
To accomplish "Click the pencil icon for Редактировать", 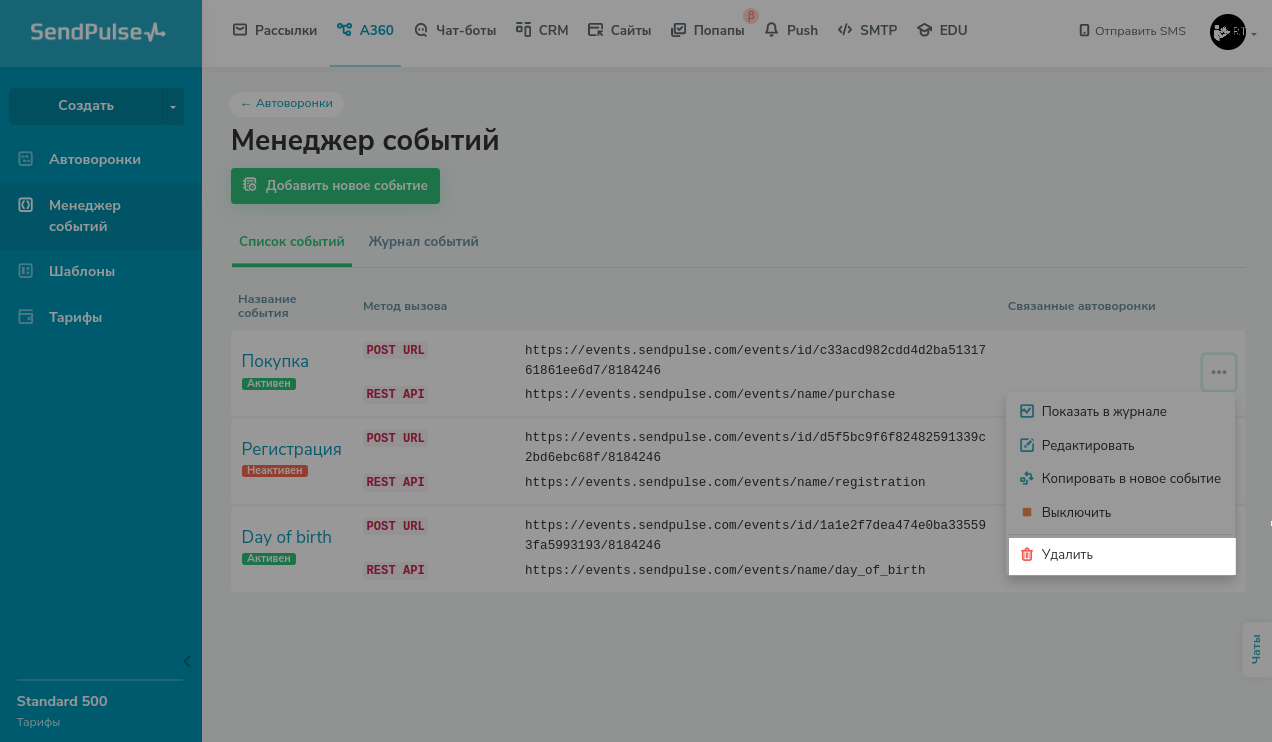I will 1026,446.
